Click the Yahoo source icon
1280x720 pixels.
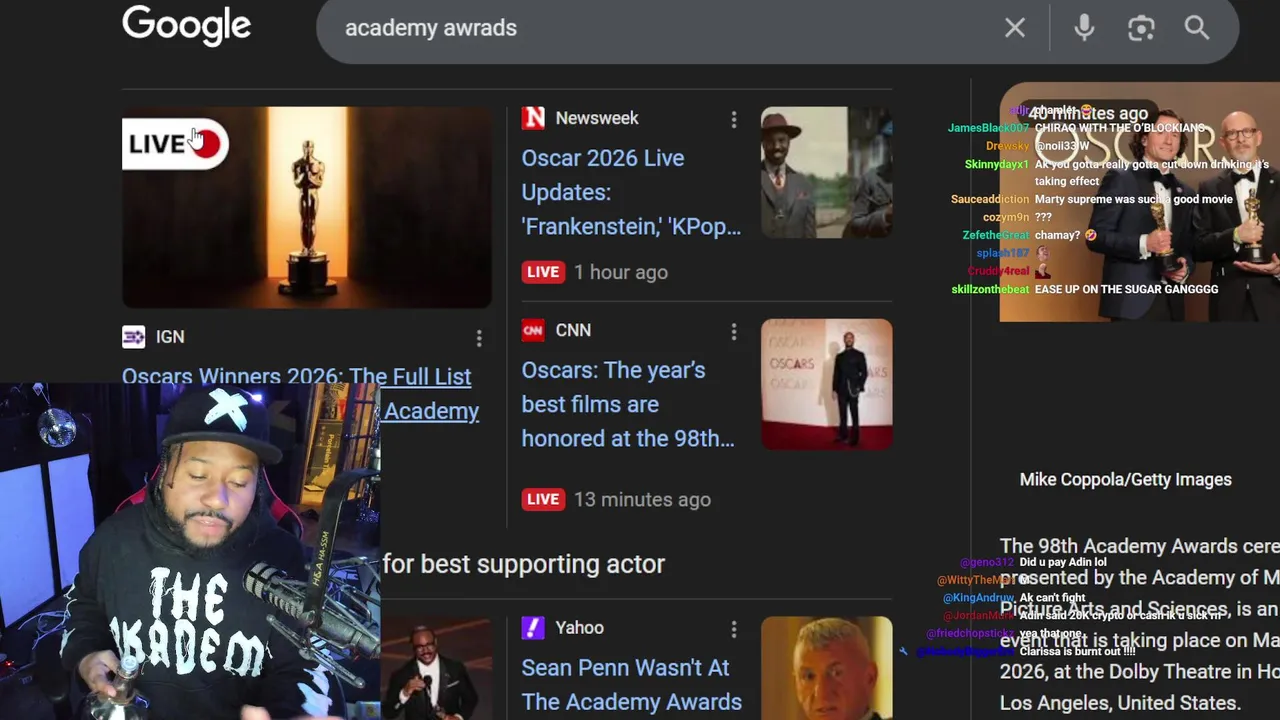[533, 628]
